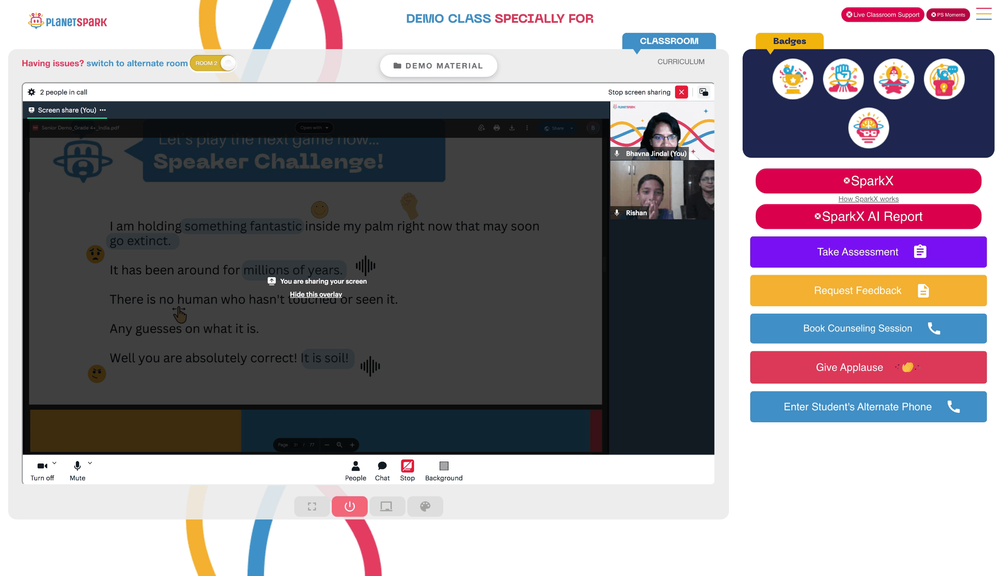Open Screen share (You) options dots

click(103, 110)
